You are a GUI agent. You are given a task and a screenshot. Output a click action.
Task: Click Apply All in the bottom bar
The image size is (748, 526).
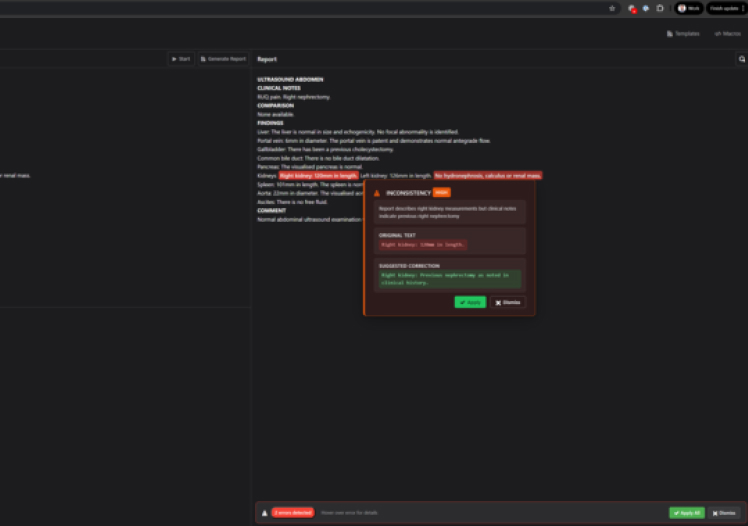click(687, 512)
